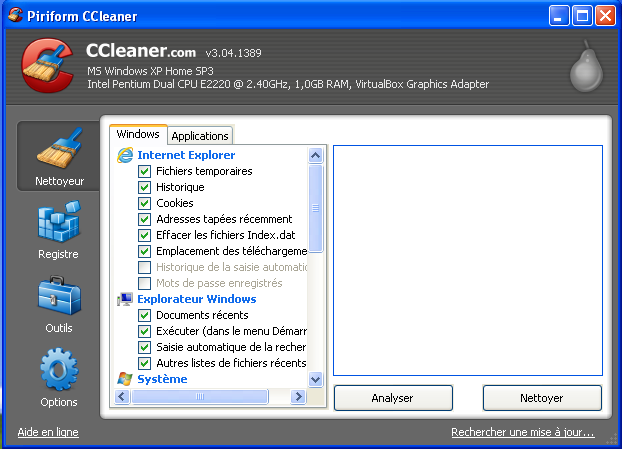This screenshot has width=622, height=449.
Task: Click the horizontal scrollbar thumb
Action: [200, 396]
